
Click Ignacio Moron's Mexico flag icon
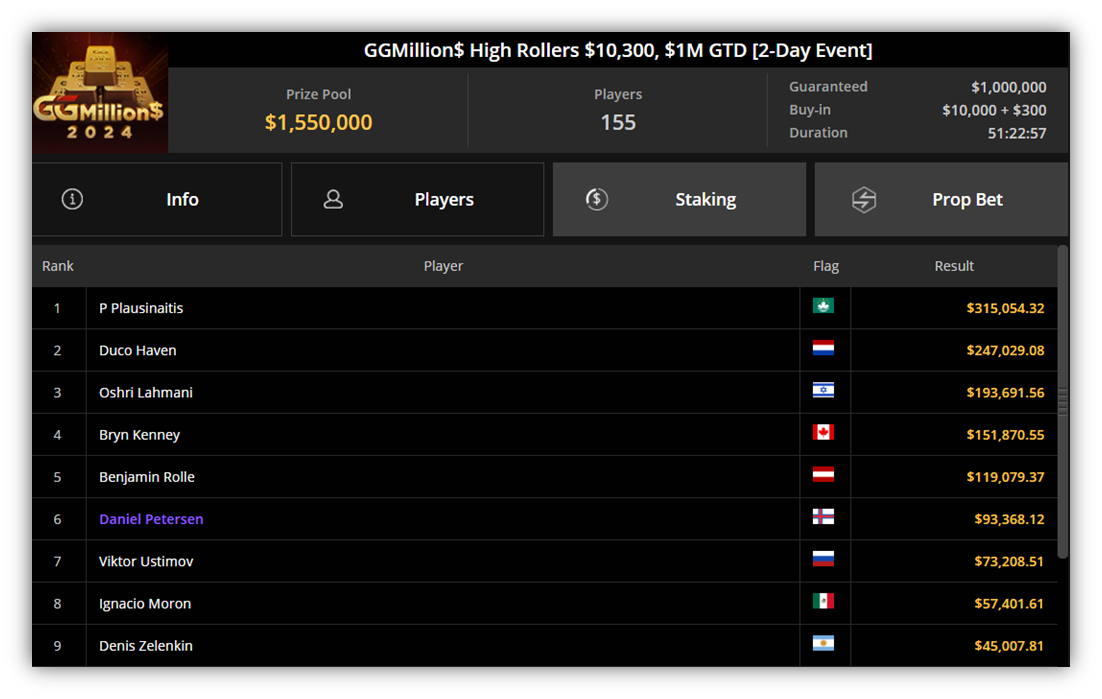(x=823, y=601)
